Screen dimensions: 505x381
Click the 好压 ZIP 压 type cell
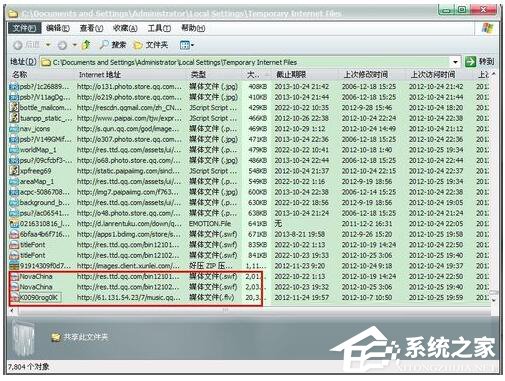click(x=211, y=266)
